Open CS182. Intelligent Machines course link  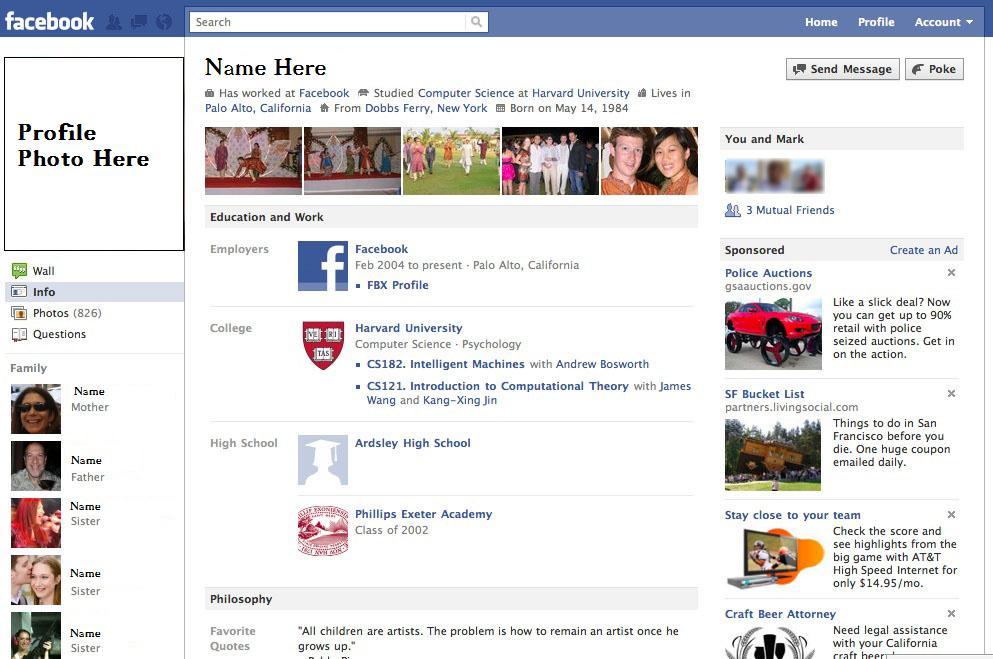[446, 364]
